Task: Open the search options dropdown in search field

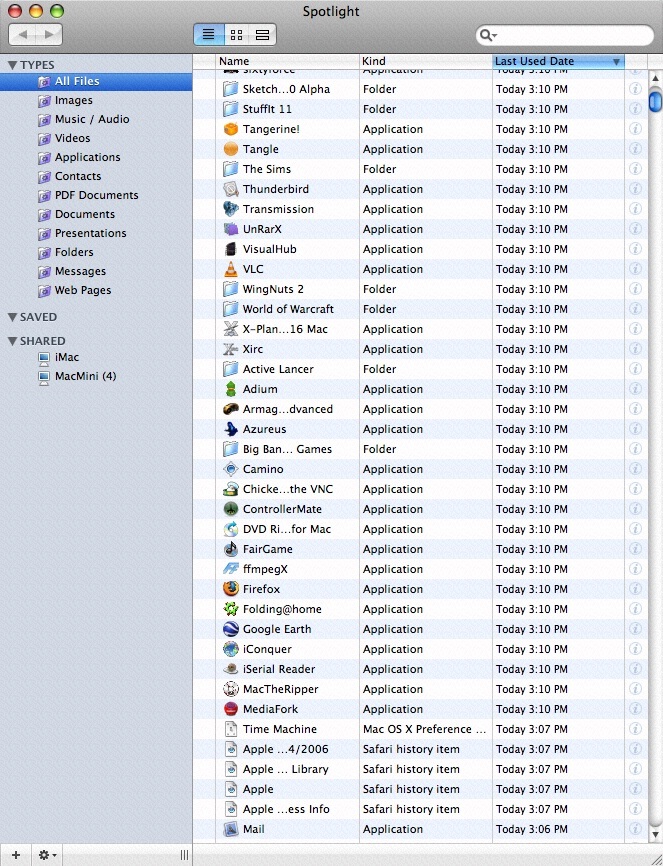Action: (488, 35)
